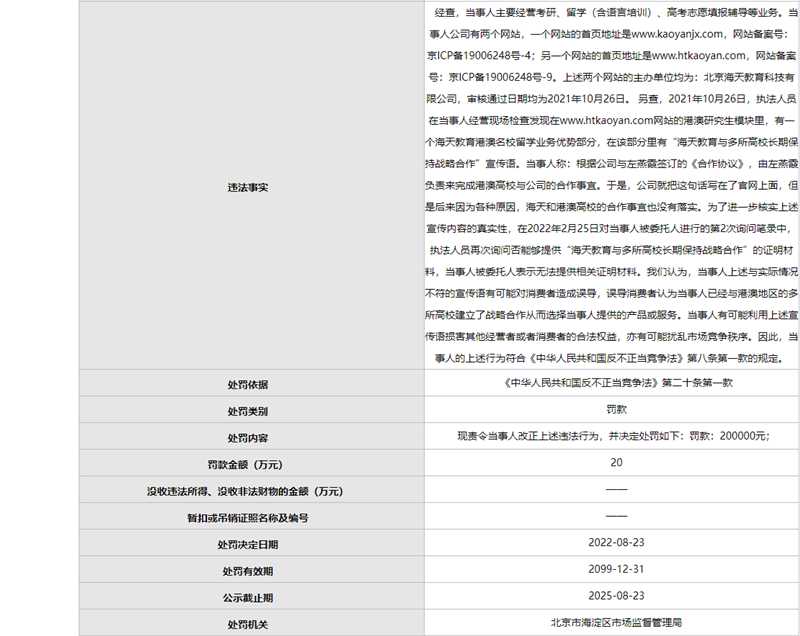Click the 罚款金额（万元） label
The height and width of the screenshot is (636, 800).
[x=245, y=465]
